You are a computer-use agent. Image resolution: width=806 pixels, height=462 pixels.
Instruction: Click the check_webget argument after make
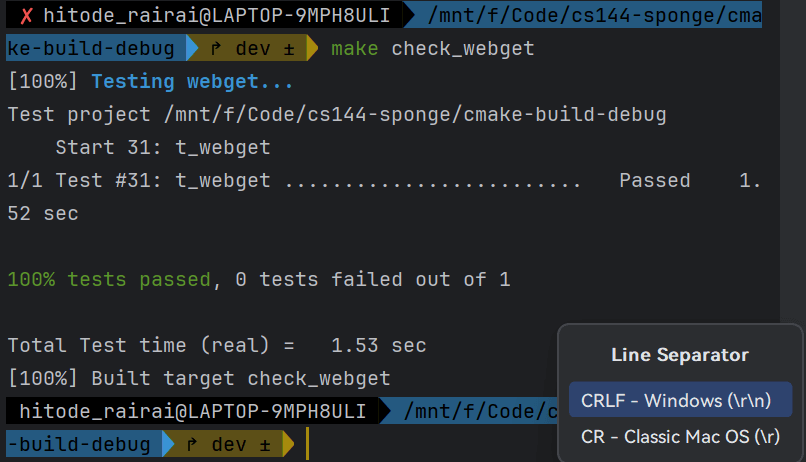click(463, 48)
